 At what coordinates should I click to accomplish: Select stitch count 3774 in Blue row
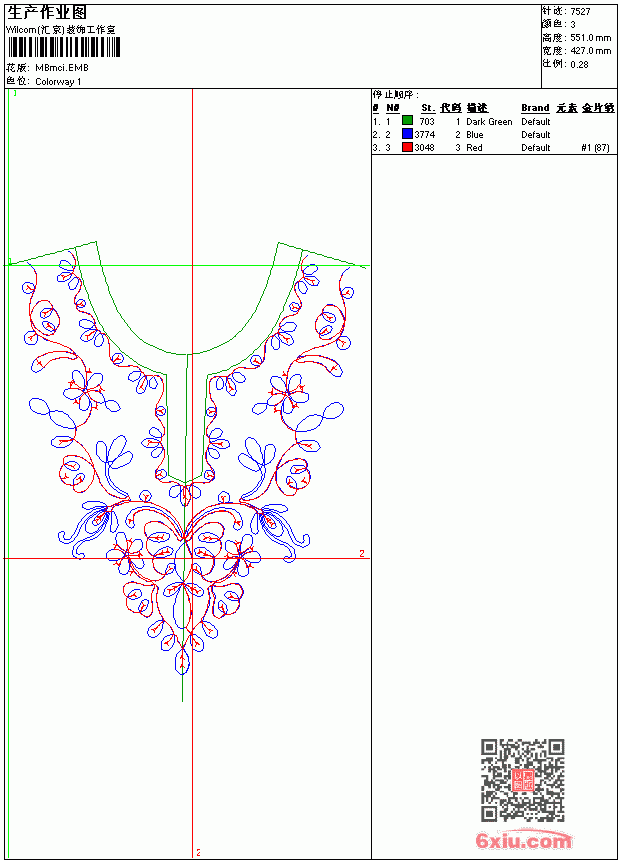coord(425,134)
